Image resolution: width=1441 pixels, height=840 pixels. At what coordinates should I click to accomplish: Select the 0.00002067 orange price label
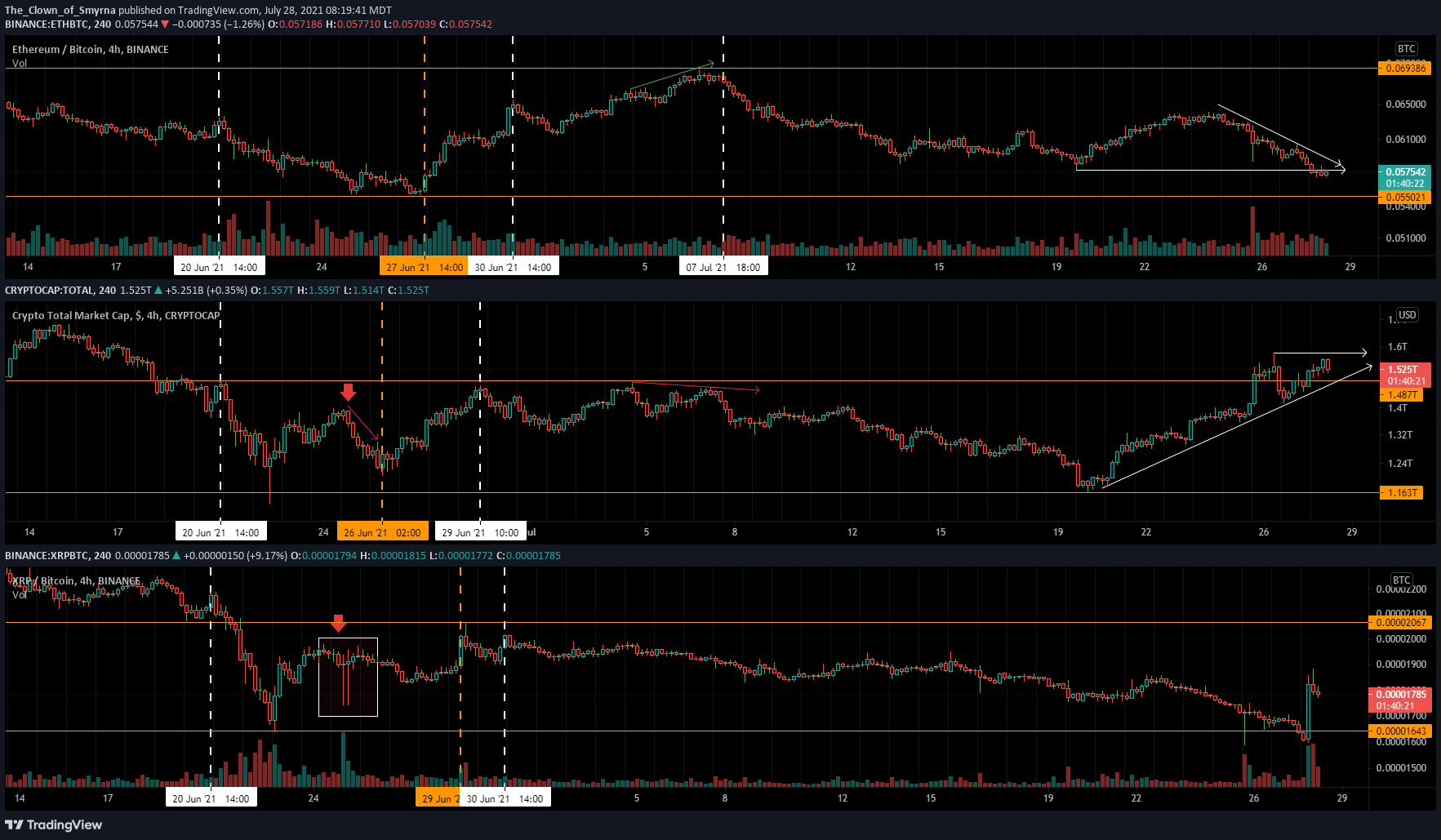click(1401, 622)
